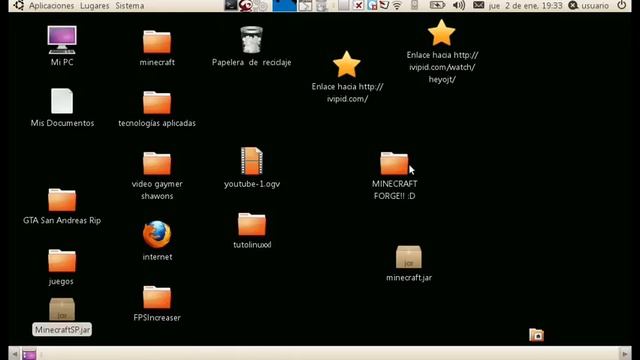640x360 pixels.
Task: Open the Lugares menu
Action: click(x=95, y=6)
